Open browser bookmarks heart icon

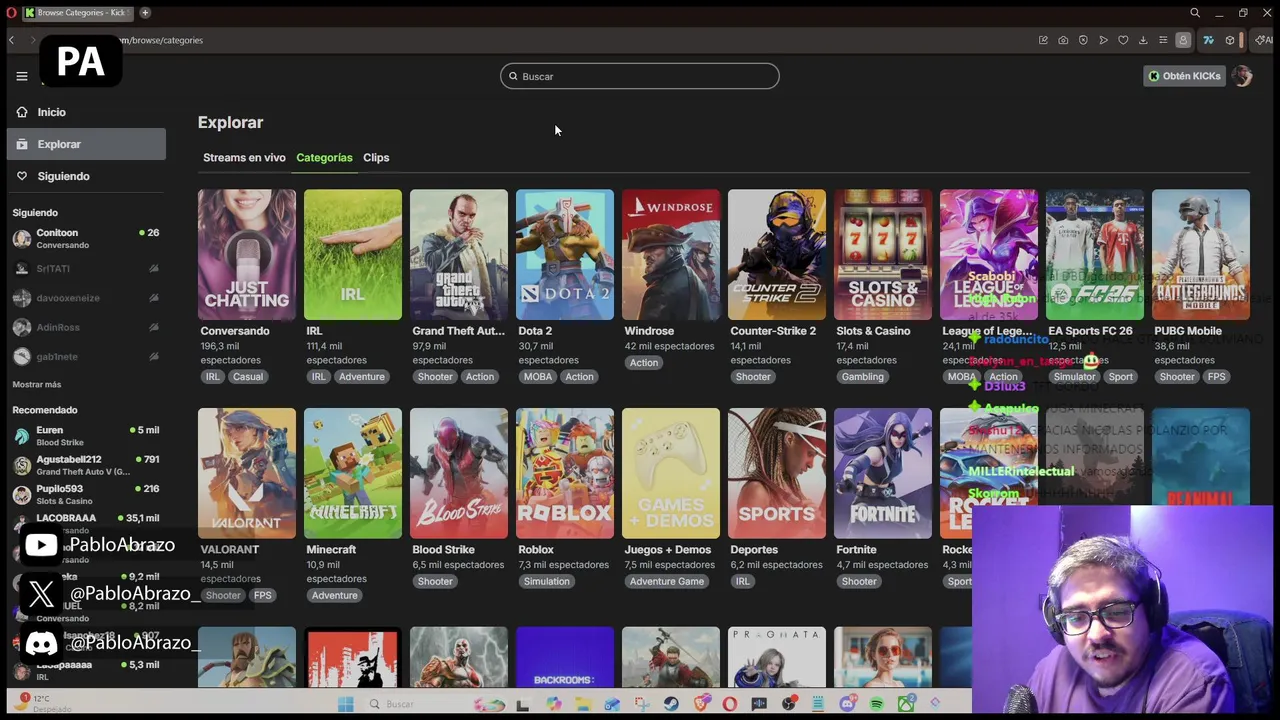click(x=1123, y=40)
